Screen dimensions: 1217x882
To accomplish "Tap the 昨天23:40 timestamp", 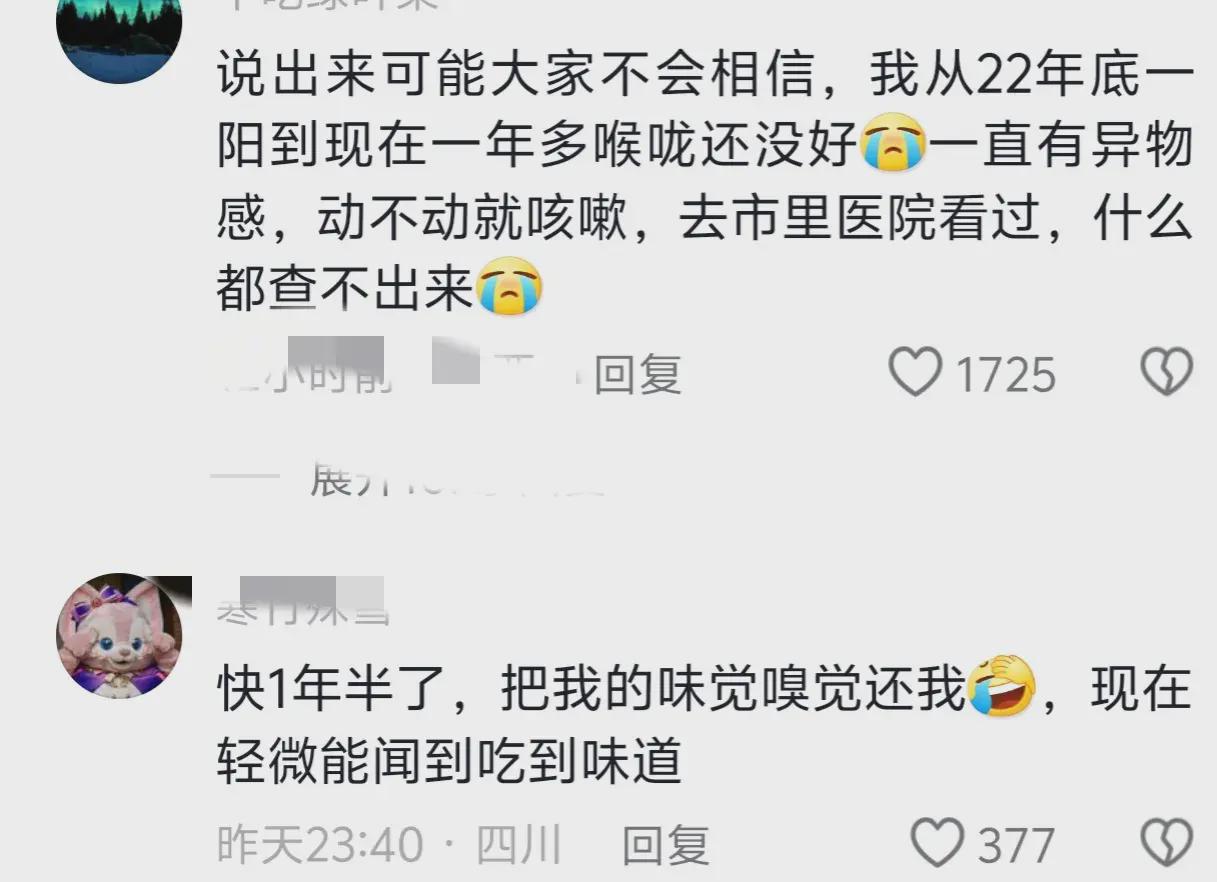I will pyautogui.click(x=320, y=846).
